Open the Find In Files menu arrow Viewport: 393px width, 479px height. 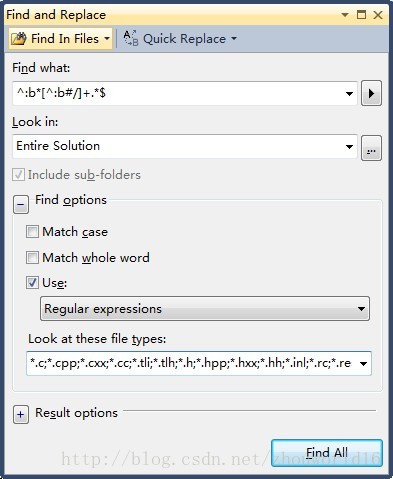[107, 39]
